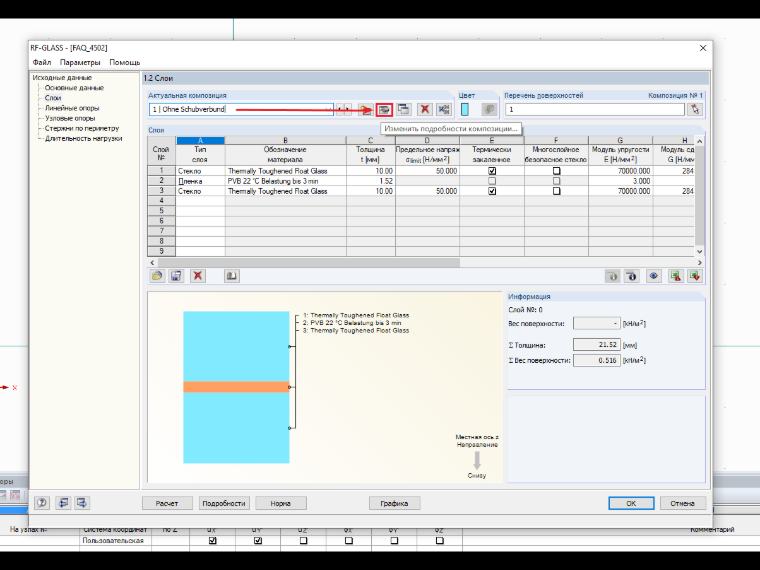Screen dimensions: 760x570
Task: Click the pick surfaces cursor icon
Action: 695,110
